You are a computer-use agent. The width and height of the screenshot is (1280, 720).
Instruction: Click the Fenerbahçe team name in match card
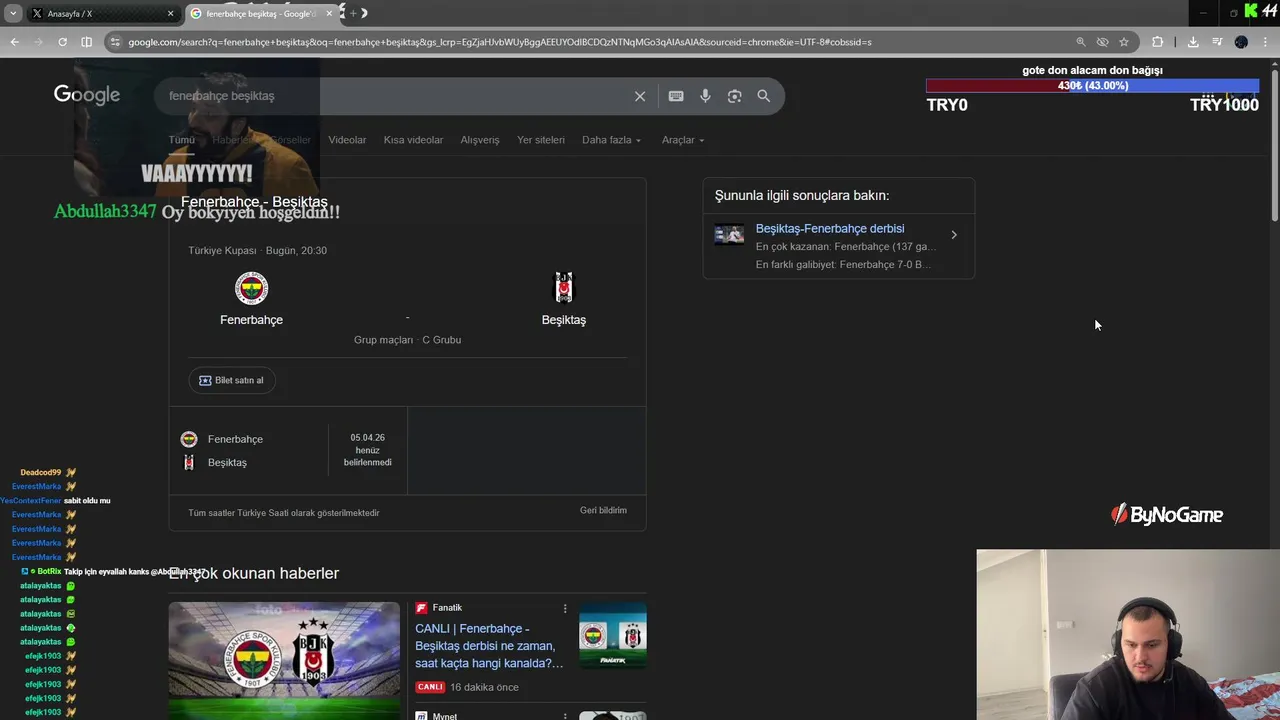click(x=251, y=320)
